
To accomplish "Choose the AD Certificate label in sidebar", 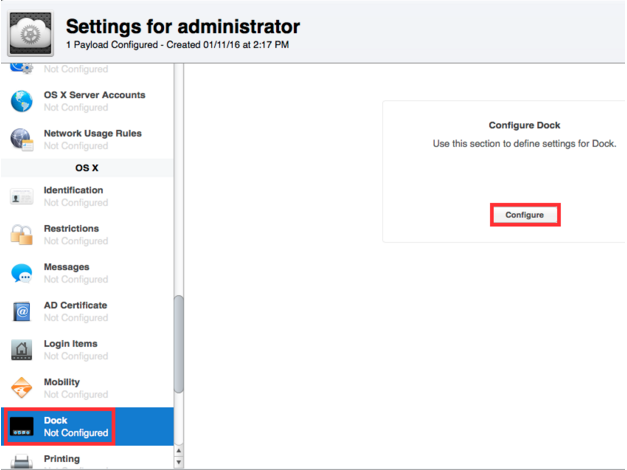I will [75, 305].
